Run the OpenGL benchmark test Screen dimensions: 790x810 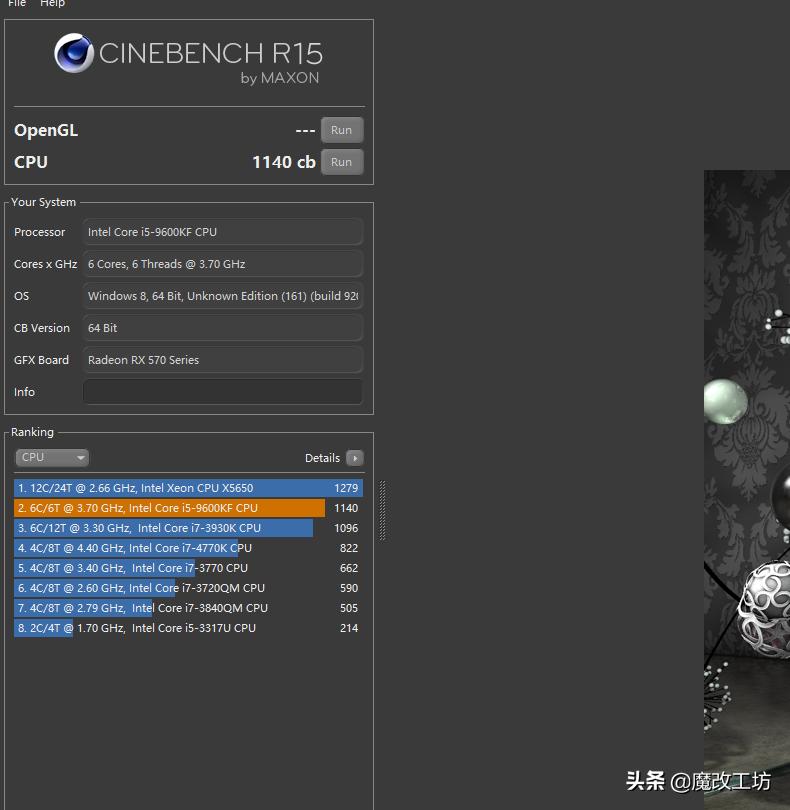[x=341, y=130]
